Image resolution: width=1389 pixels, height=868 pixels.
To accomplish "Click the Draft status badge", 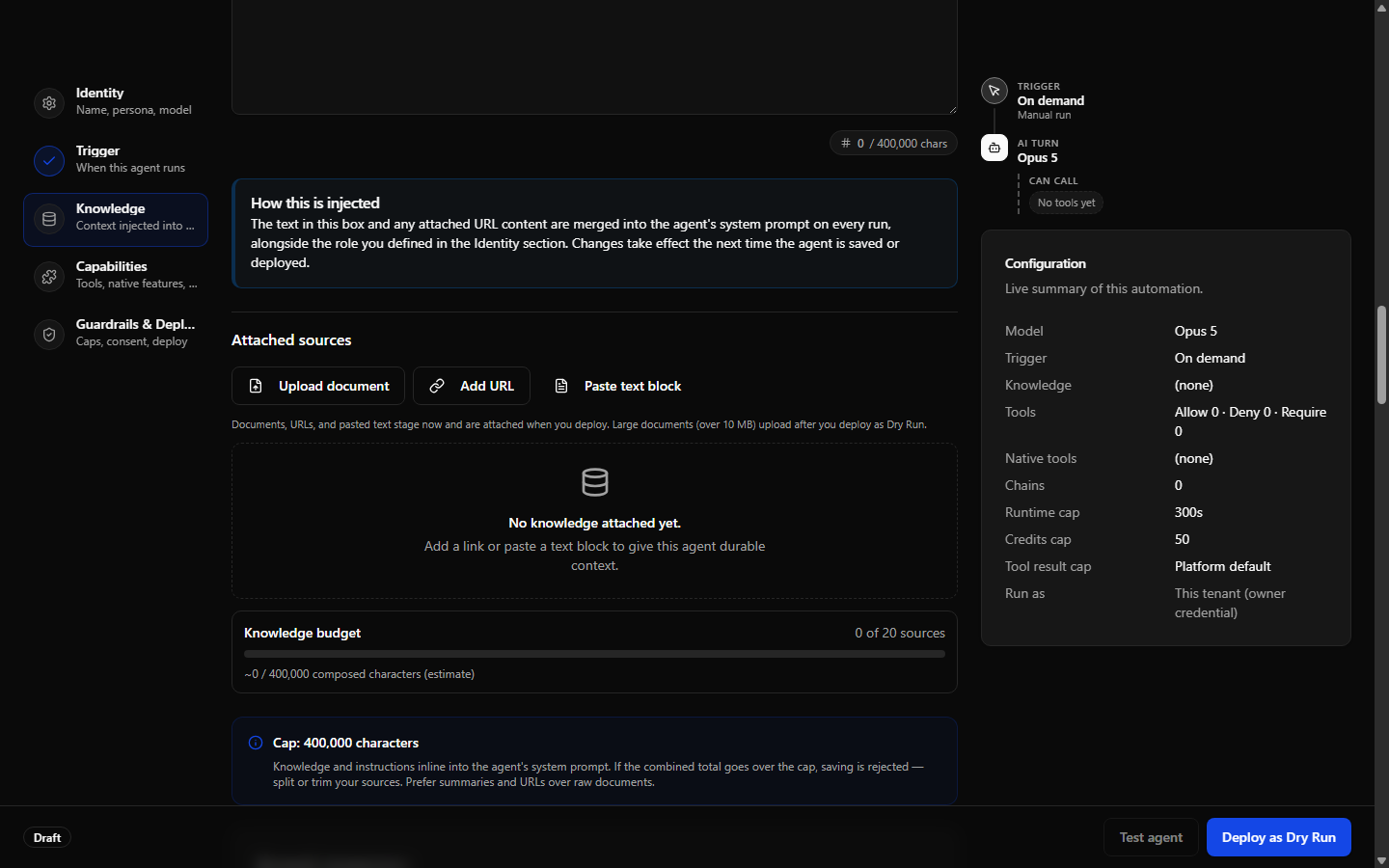I will [x=47, y=837].
